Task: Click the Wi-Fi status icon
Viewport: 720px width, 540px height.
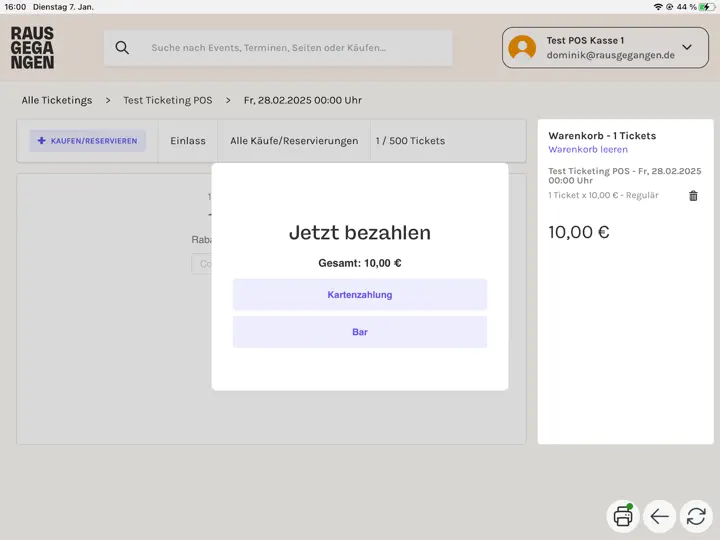Action: click(x=658, y=7)
